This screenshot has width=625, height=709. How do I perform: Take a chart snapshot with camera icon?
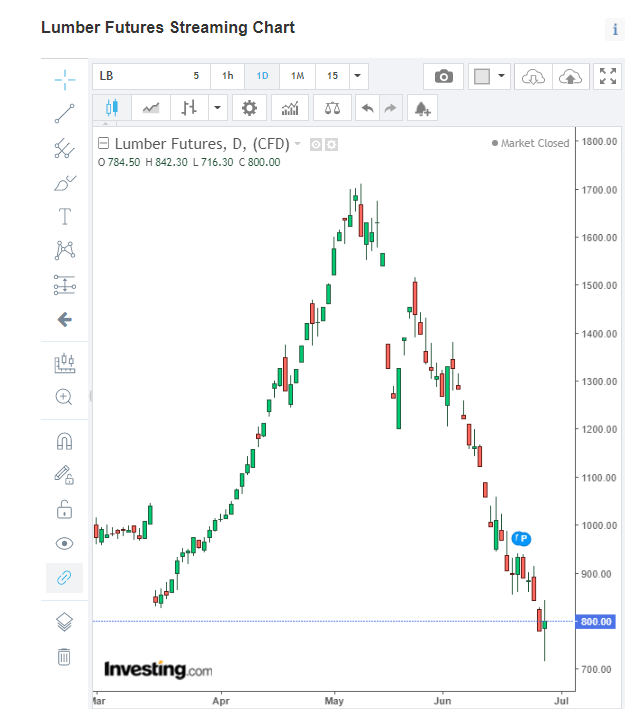pyautogui.click(x=444, y=76)
